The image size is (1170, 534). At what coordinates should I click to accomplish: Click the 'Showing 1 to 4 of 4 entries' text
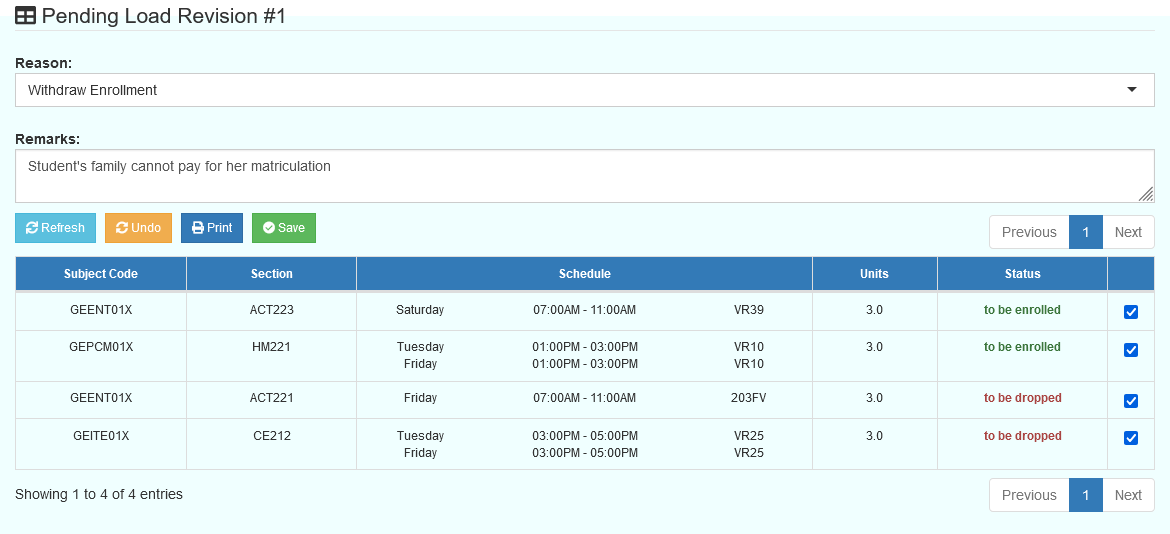click(x=98, y=494)
